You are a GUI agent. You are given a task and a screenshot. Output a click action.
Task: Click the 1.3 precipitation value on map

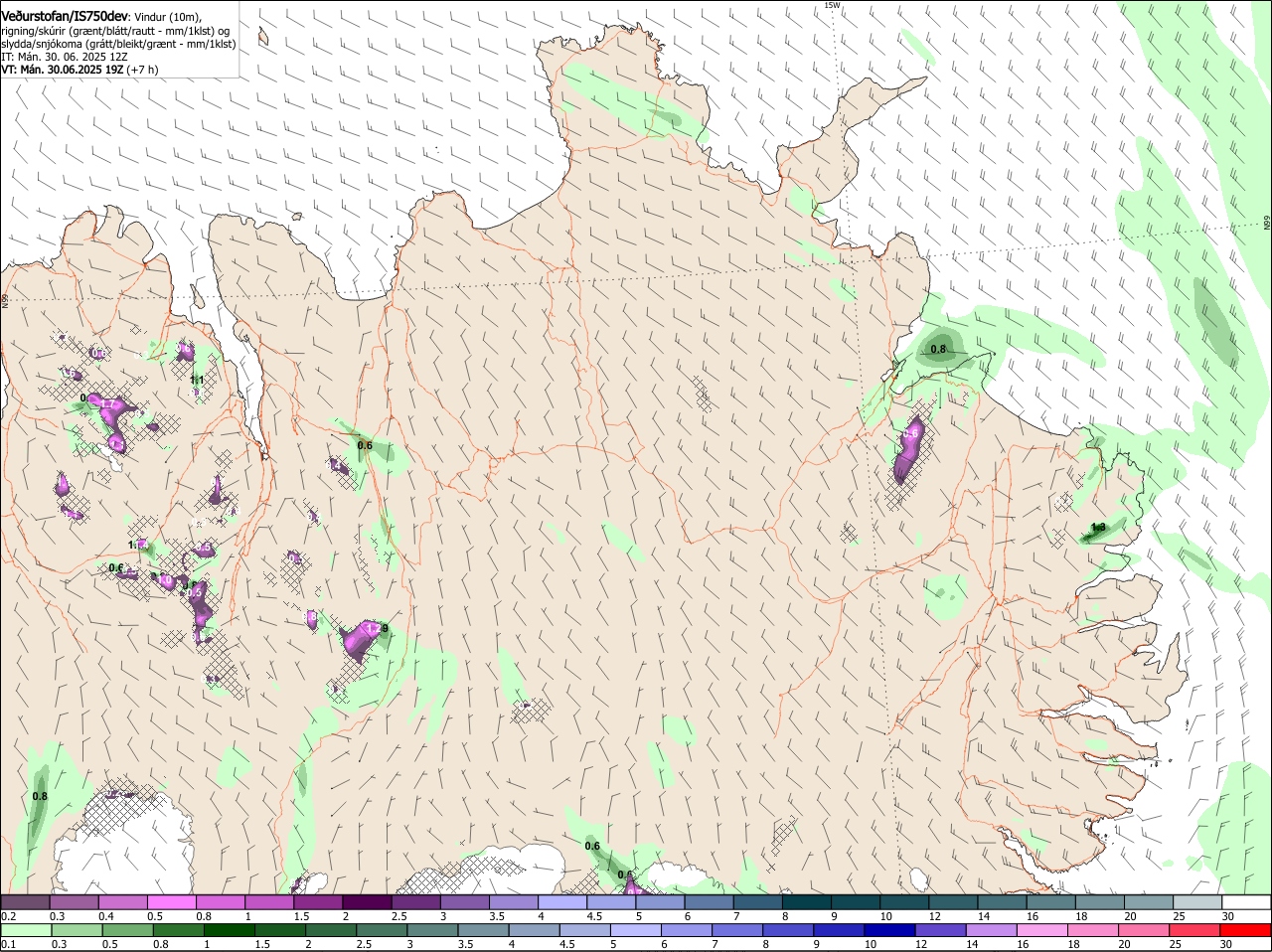click(1098, 527)
